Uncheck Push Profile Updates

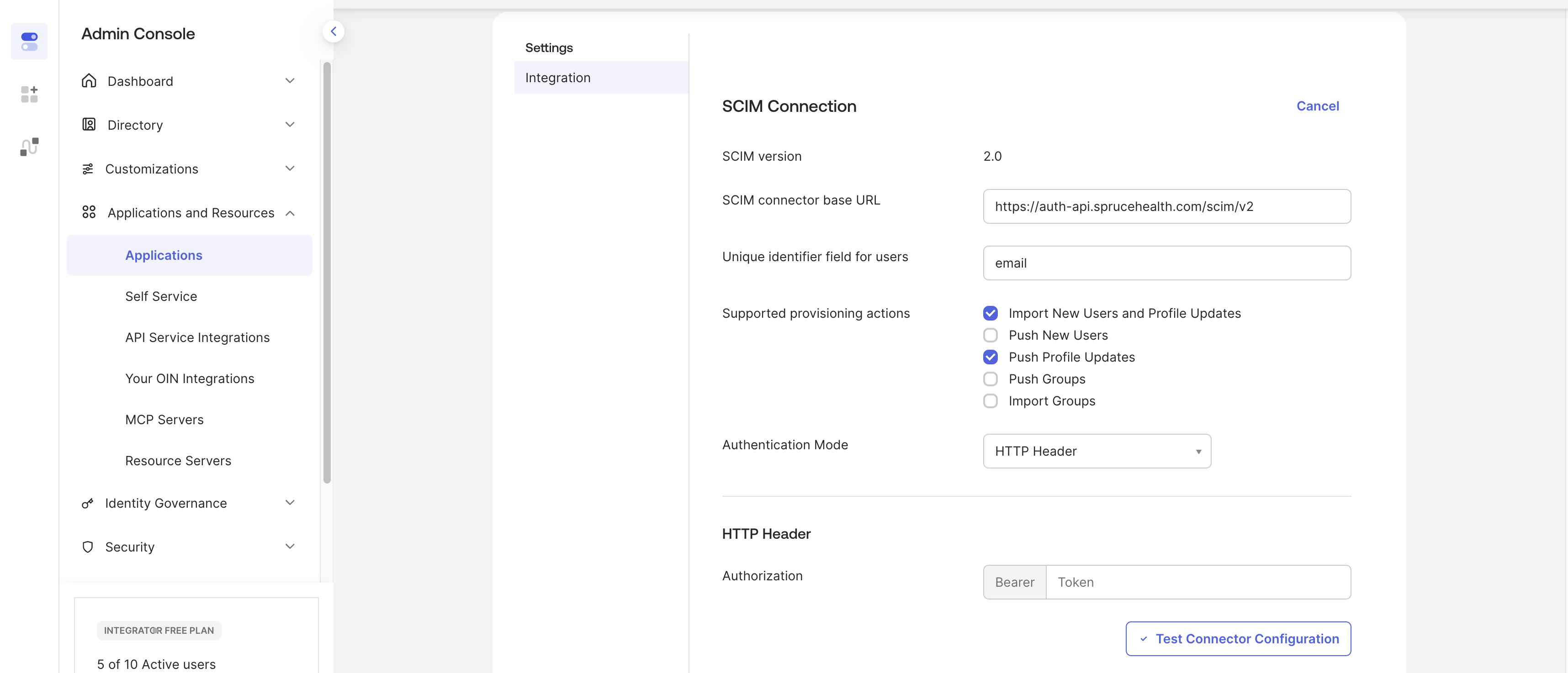[x=991, y=357]
